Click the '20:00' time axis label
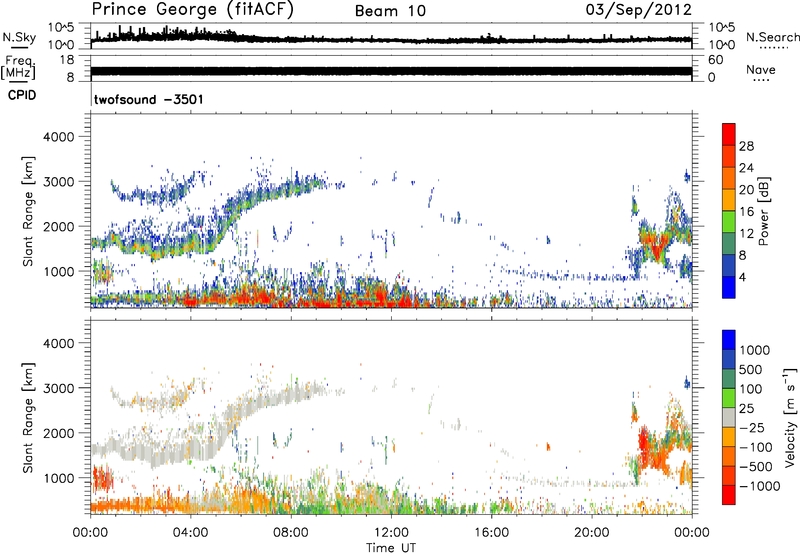 (591, 533)
